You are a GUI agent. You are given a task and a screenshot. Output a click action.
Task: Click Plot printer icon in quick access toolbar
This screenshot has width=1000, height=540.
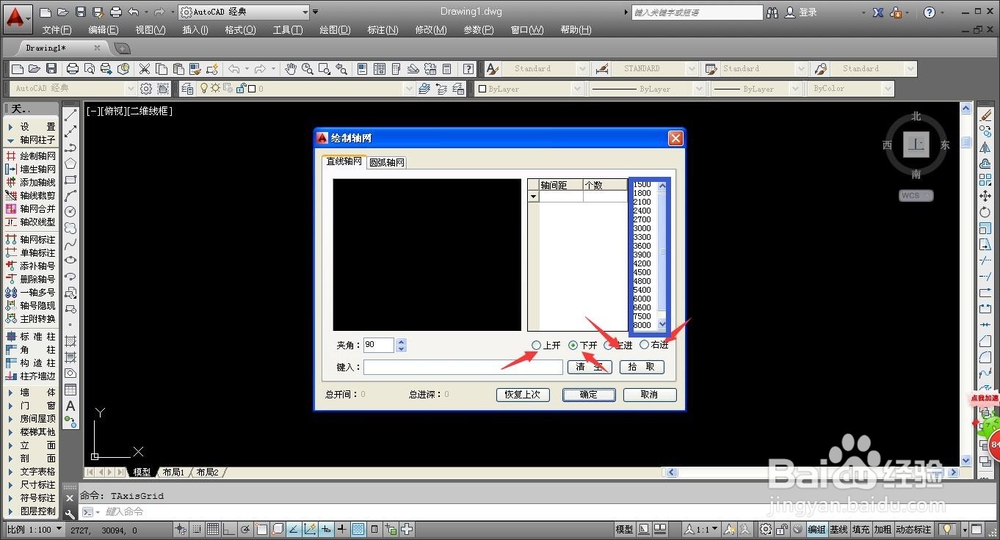pyautogui.click(x=115, y=11)
